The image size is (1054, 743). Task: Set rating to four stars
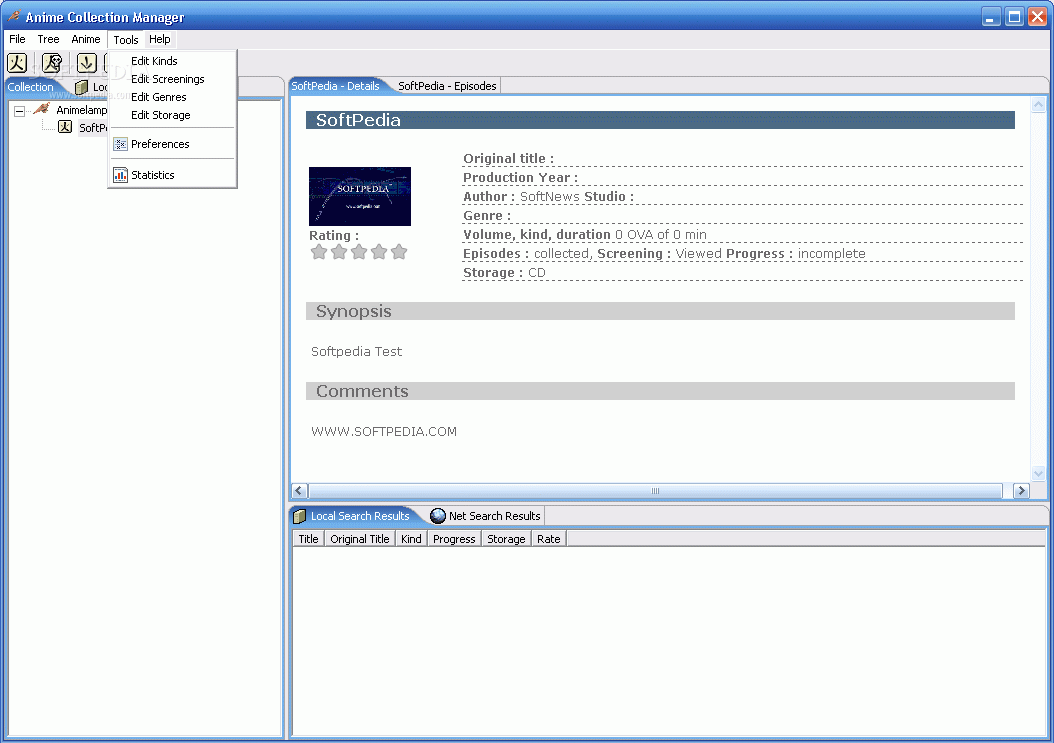pos(379,252)
